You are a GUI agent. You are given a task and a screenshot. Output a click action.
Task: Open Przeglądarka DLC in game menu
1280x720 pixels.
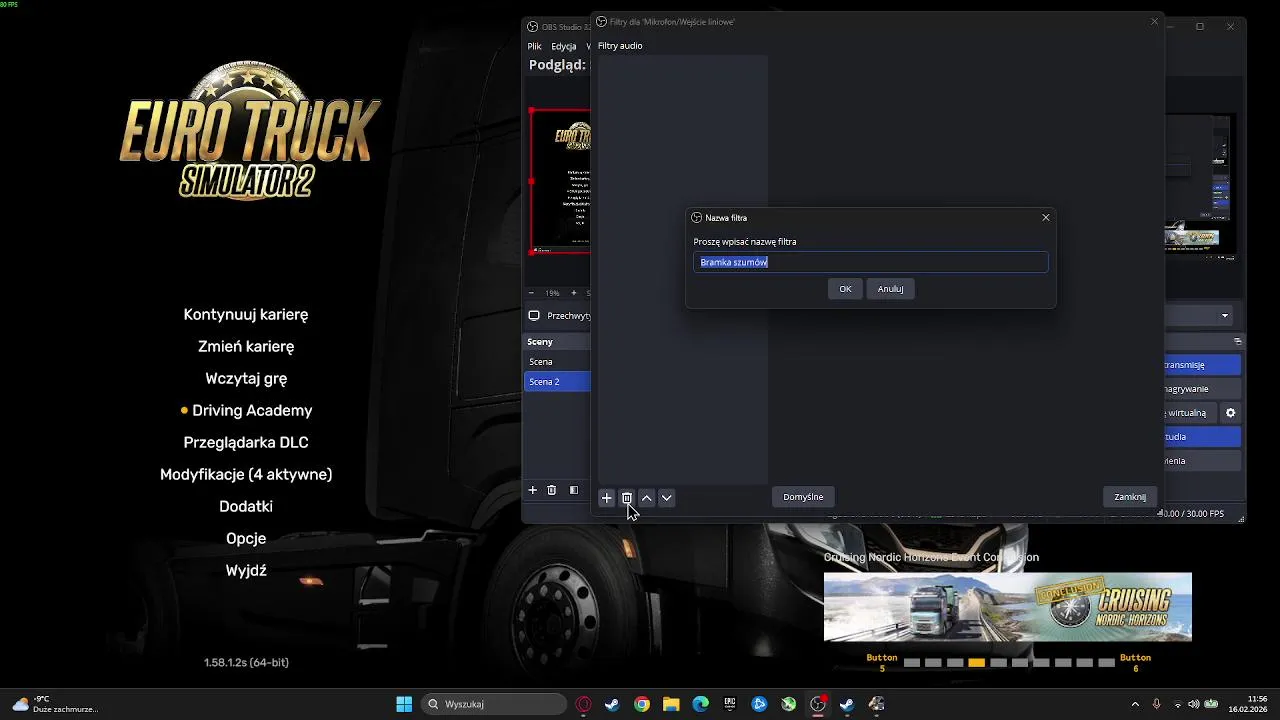[x=246, y=443]
